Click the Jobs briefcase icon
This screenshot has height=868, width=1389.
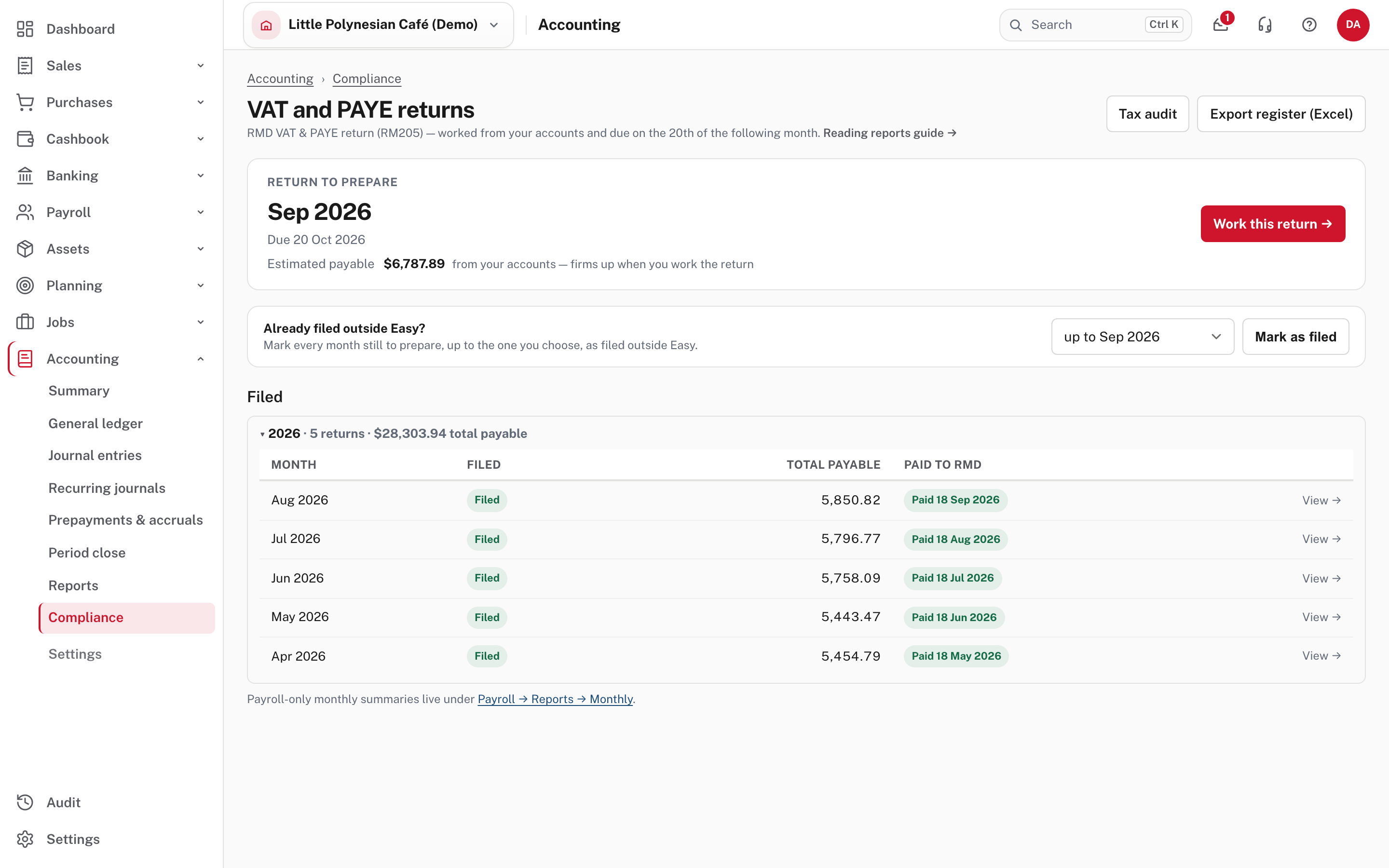[x=25, y=322]
